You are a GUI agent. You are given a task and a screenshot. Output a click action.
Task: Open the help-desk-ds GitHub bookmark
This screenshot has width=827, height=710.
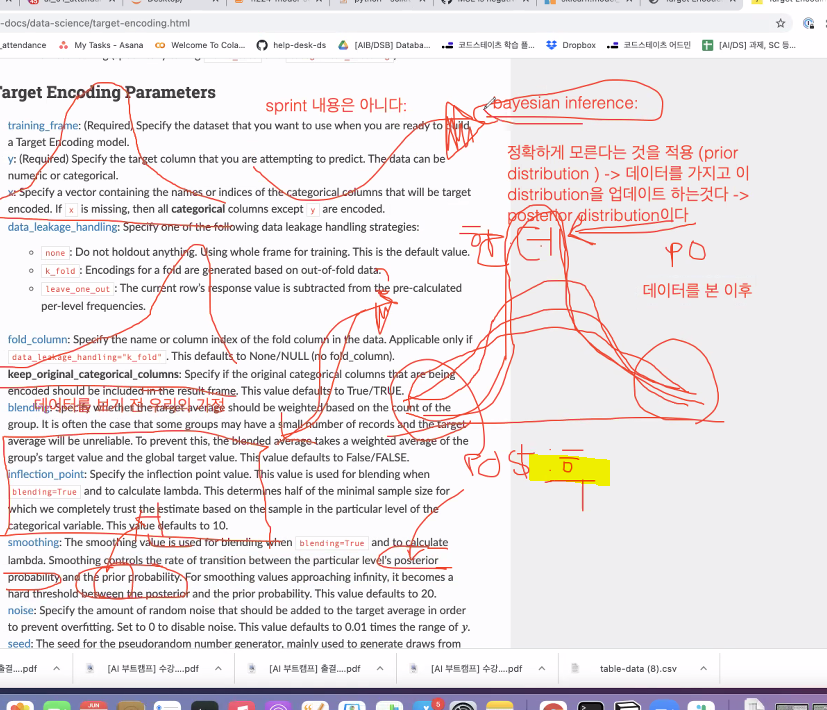click(291, 45)
